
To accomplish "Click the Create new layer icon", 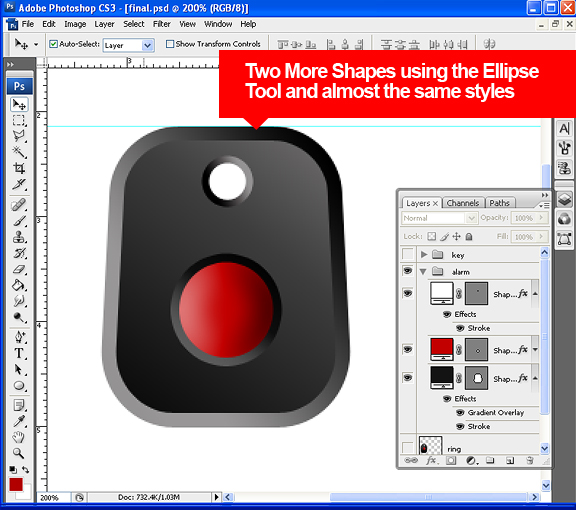I will point(510,460).
